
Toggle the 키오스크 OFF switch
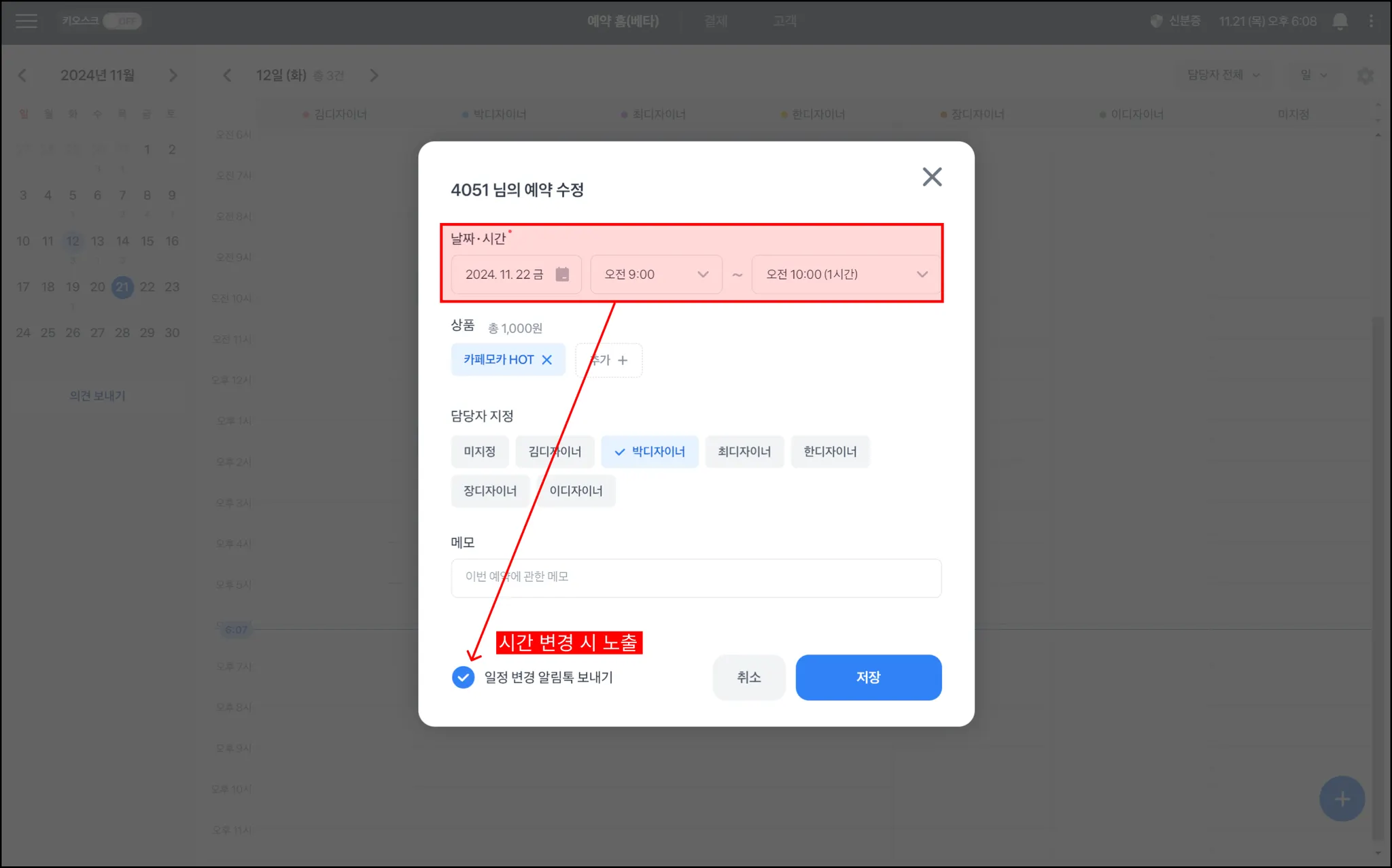pyautogui.click(x=122, y=21)
